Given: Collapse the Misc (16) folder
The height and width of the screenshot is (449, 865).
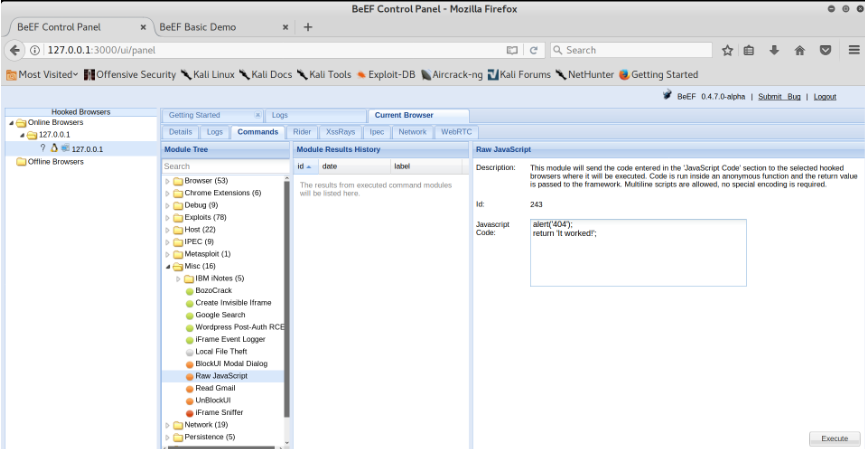Looking at the screenshot, I should coord(168,266).
